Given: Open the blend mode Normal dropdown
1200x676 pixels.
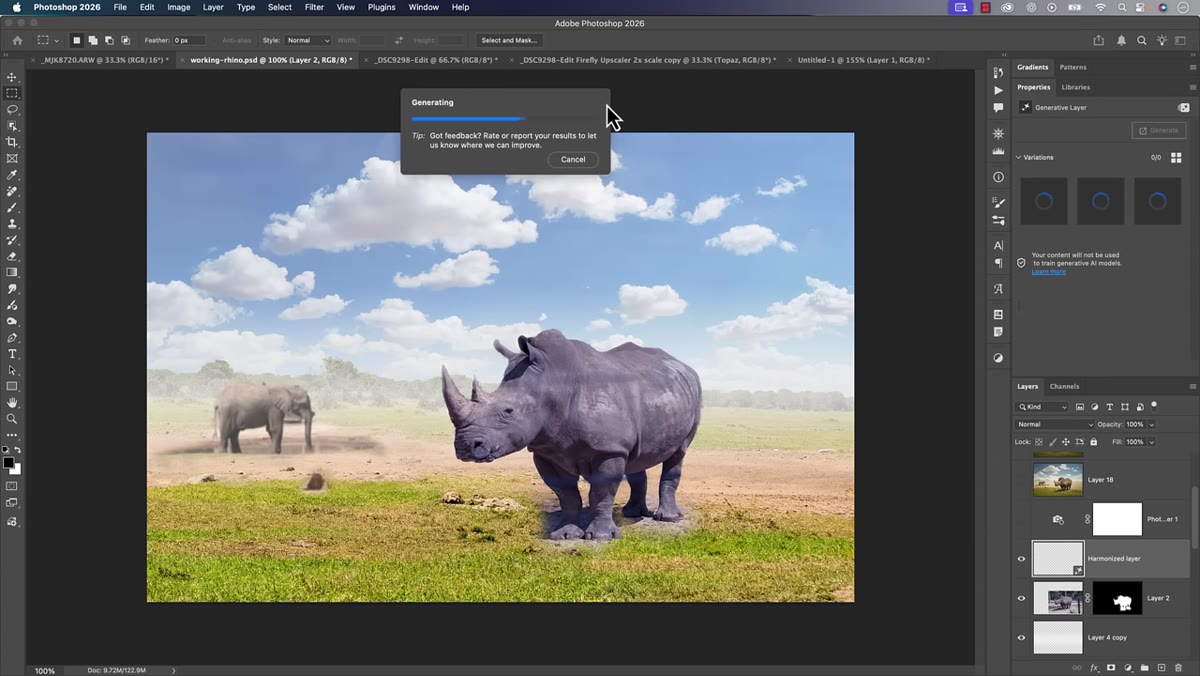Looking at the screenshot, I should coord(1055,424).
